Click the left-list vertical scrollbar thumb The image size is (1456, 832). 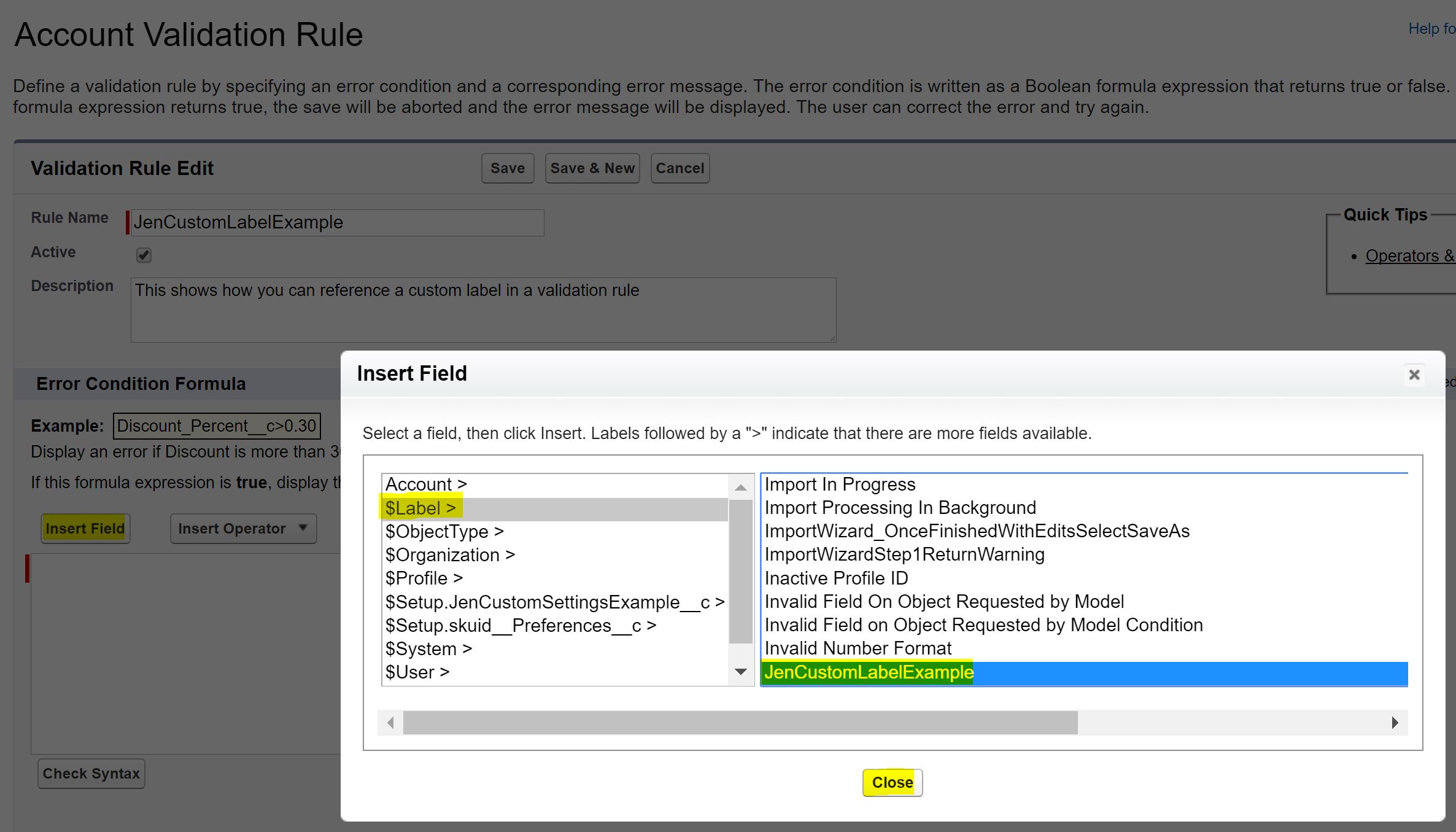(x=741, y=571)
